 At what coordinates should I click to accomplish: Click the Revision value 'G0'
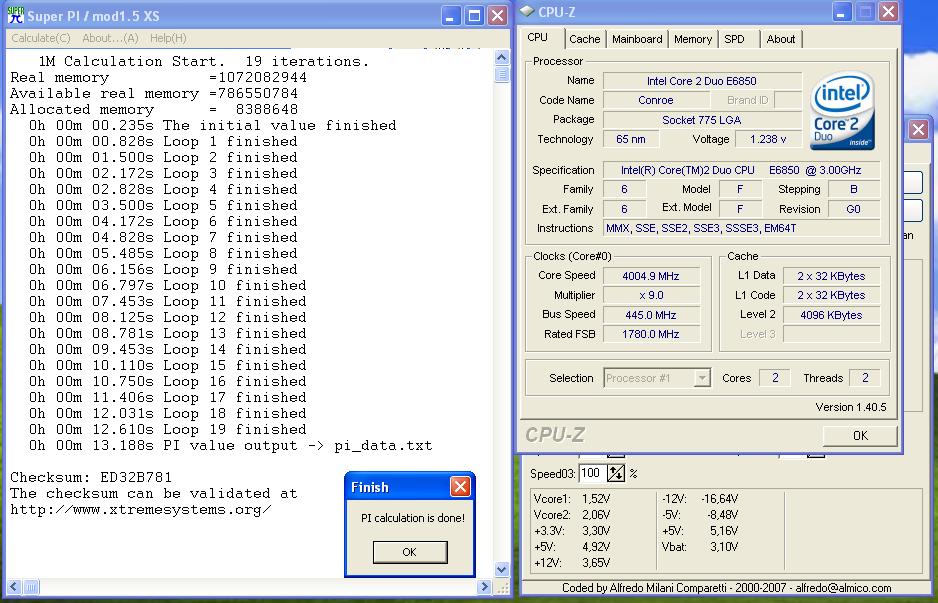(x=854, y=209)
